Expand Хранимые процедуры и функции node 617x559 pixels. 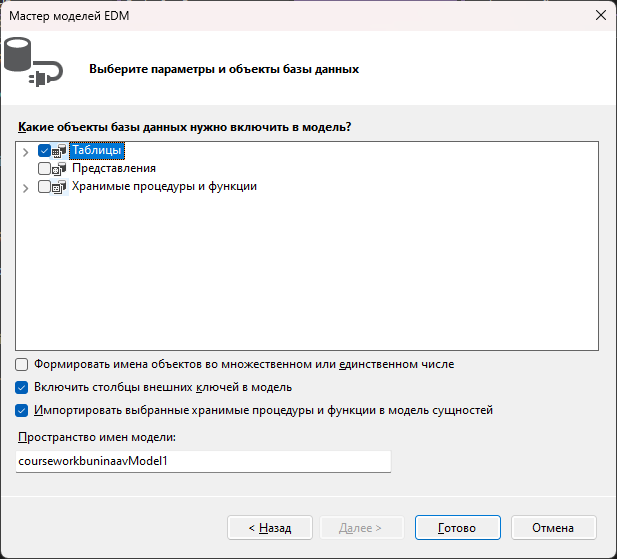point(26,188)
